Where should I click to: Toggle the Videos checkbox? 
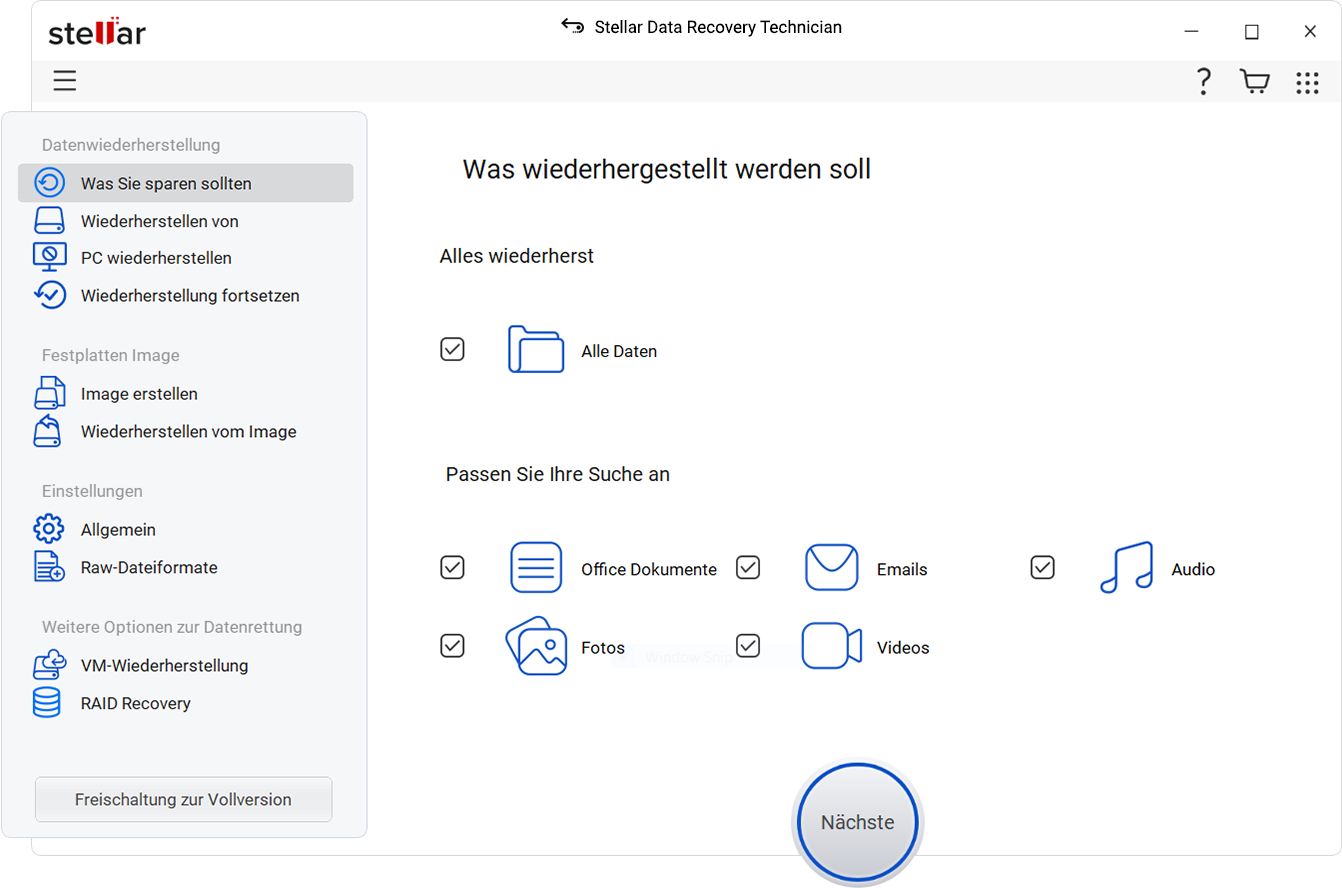[748, 646]
